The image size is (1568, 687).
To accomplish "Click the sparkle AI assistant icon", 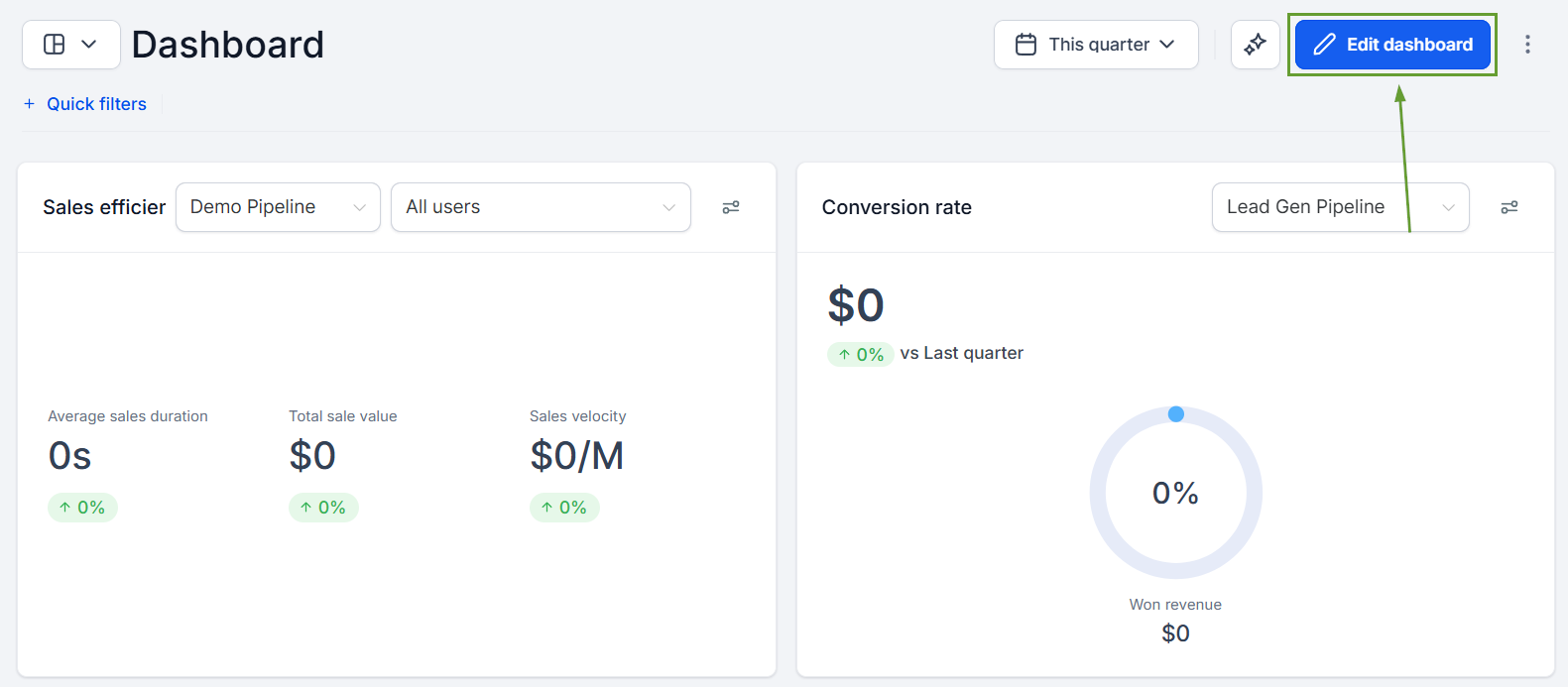I will coord(1256,45).
